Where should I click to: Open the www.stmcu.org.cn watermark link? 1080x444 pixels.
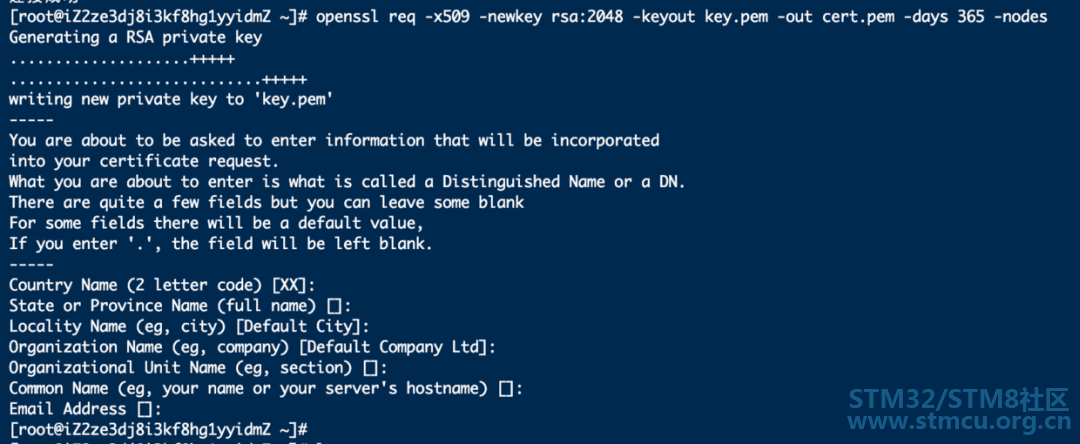[959, 421]
